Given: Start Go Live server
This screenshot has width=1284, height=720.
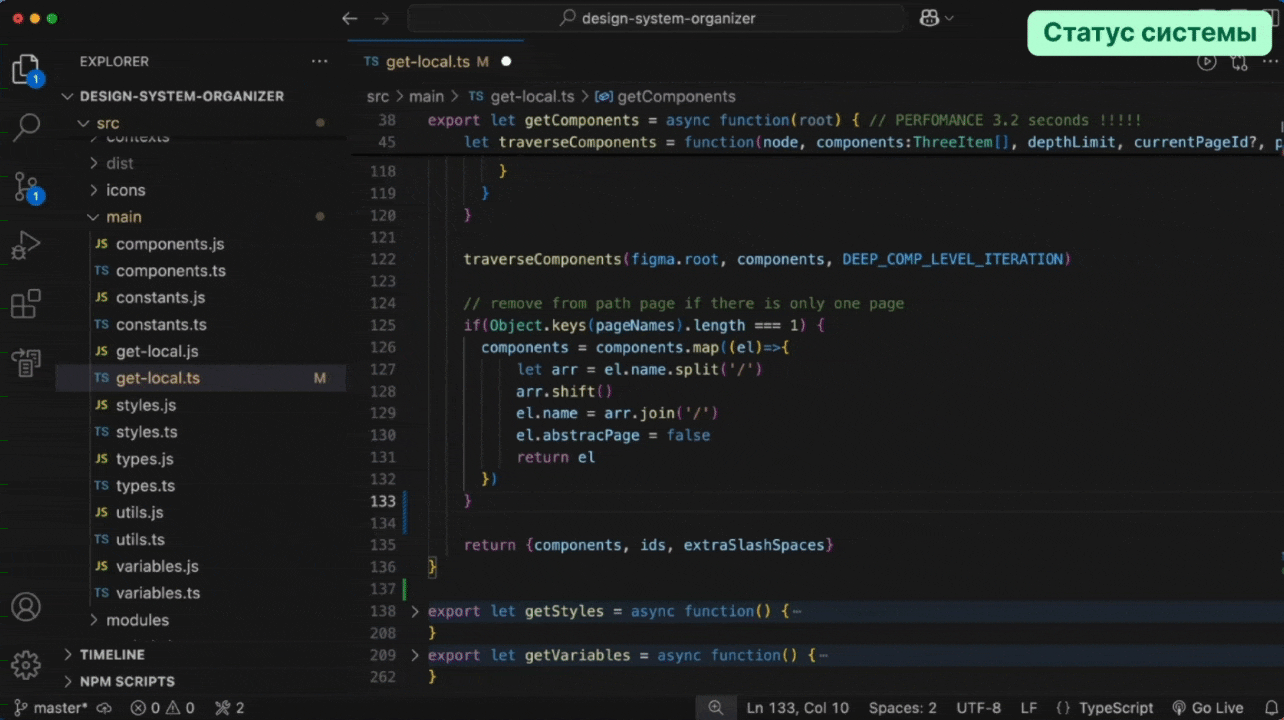Looking at the screenshot, I should click(x=1207, y=708).
